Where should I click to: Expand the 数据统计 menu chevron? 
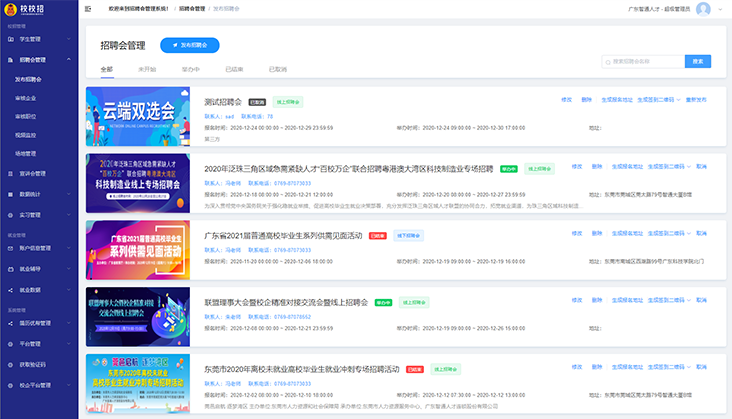coord(69,194)
